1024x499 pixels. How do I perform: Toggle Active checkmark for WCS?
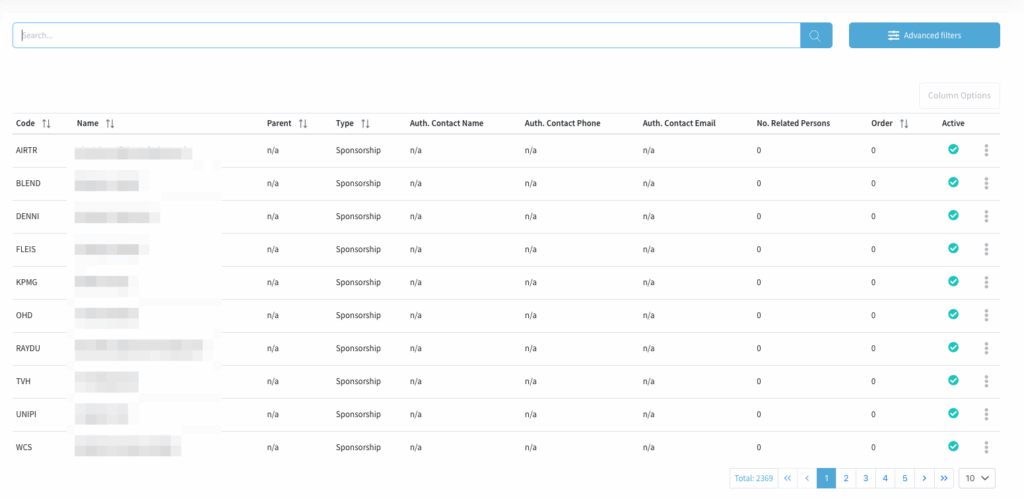[x=953, y=445]
